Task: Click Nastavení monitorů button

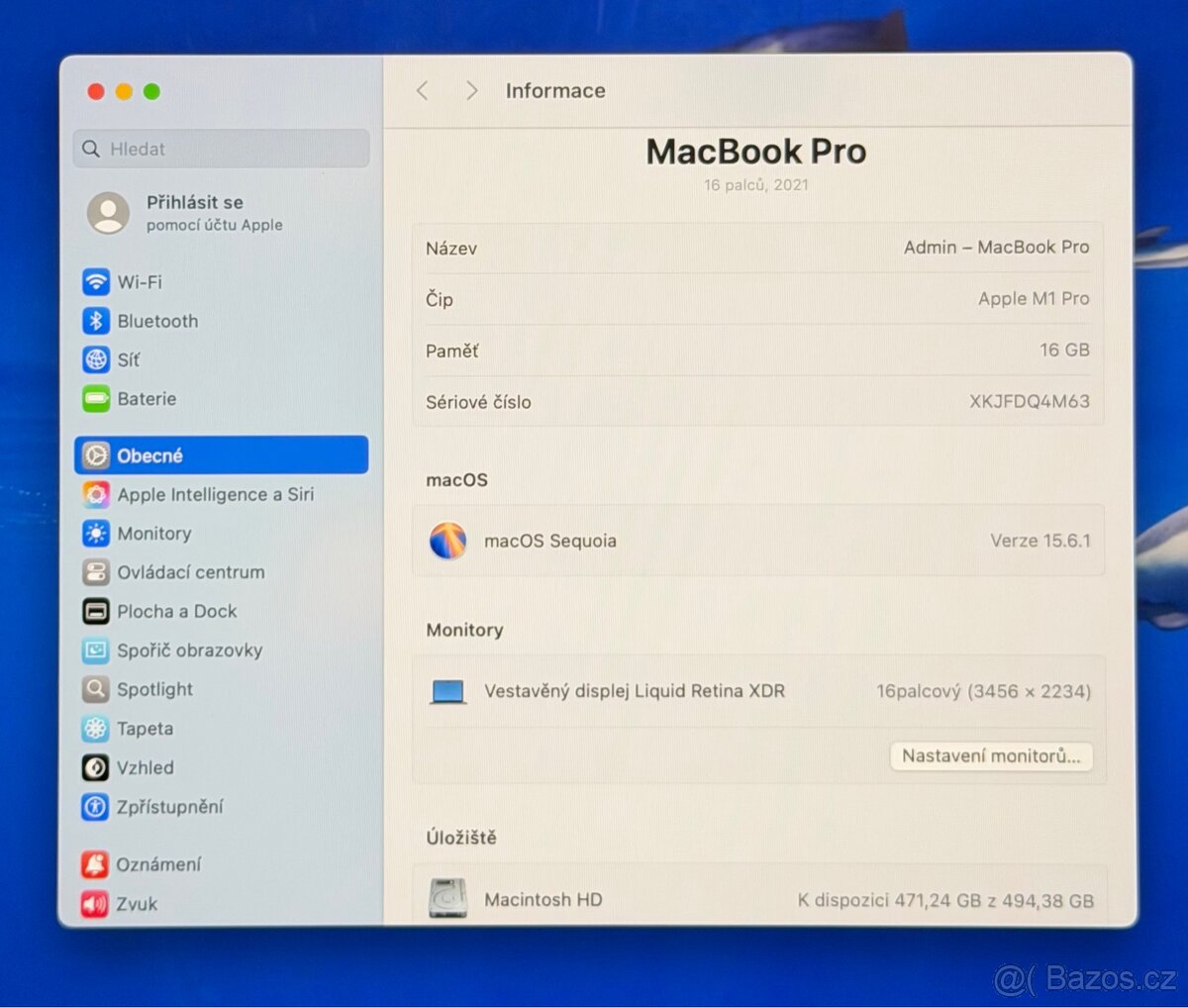Action: pos(991,756)
